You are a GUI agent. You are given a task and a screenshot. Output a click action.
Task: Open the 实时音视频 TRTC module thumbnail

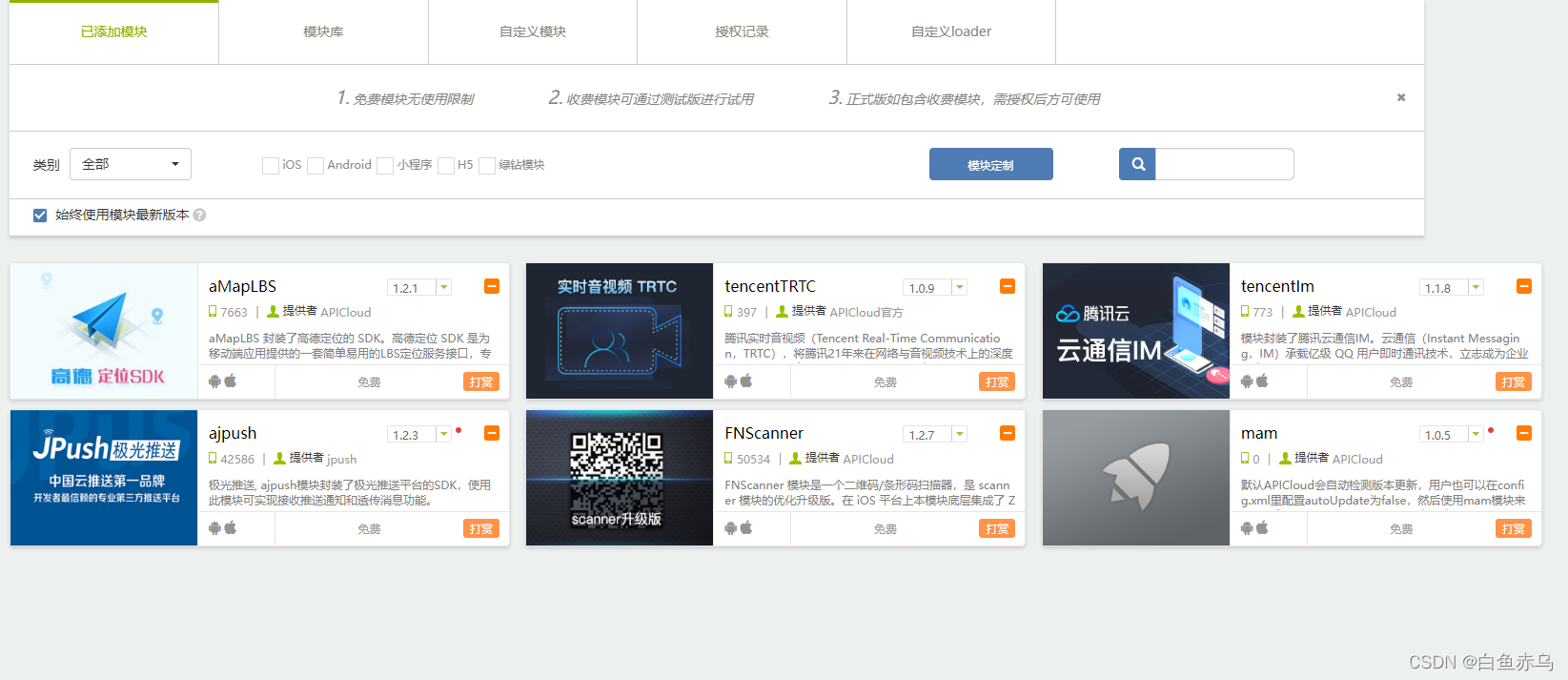point(620,331)
